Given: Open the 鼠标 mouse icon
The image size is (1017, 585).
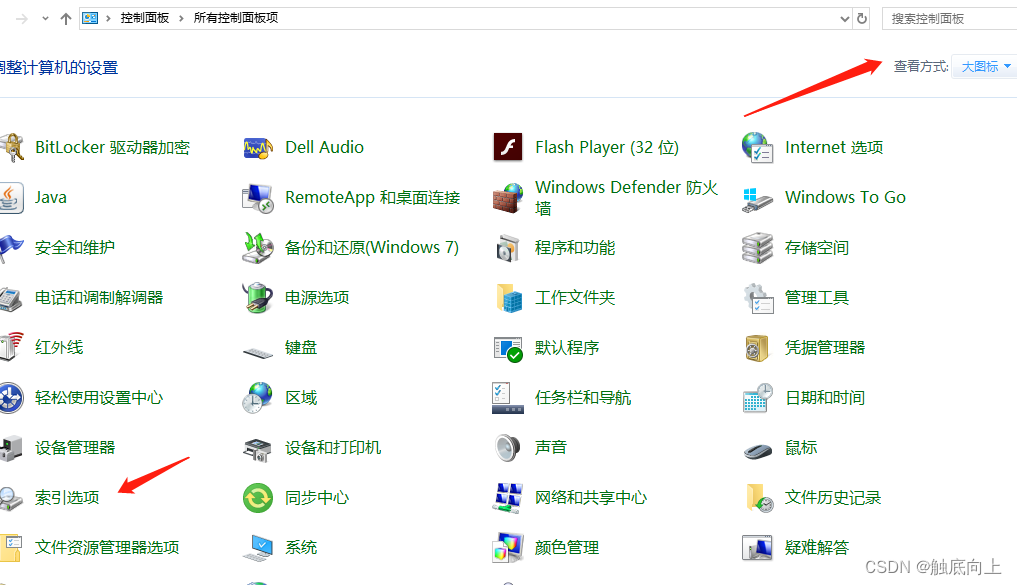Looking at the screenshot, I should (758, 449).
